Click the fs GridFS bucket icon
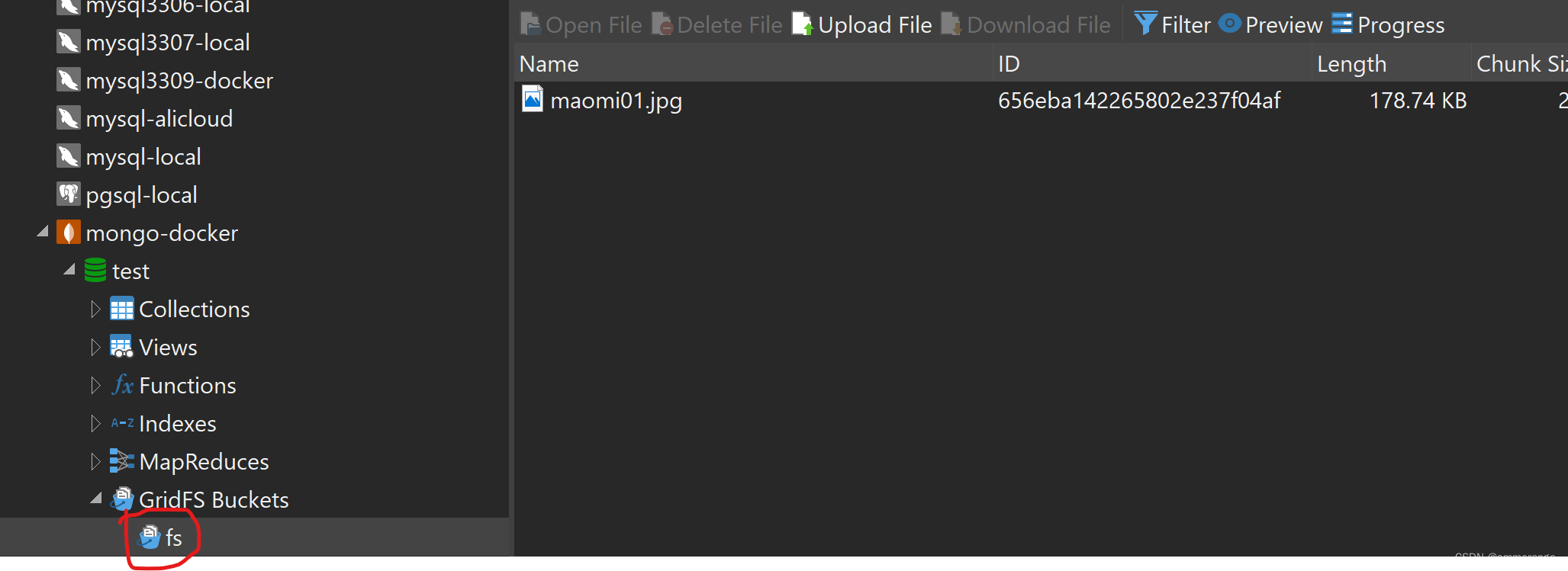 pyautogui.click(x=148, y=537)
